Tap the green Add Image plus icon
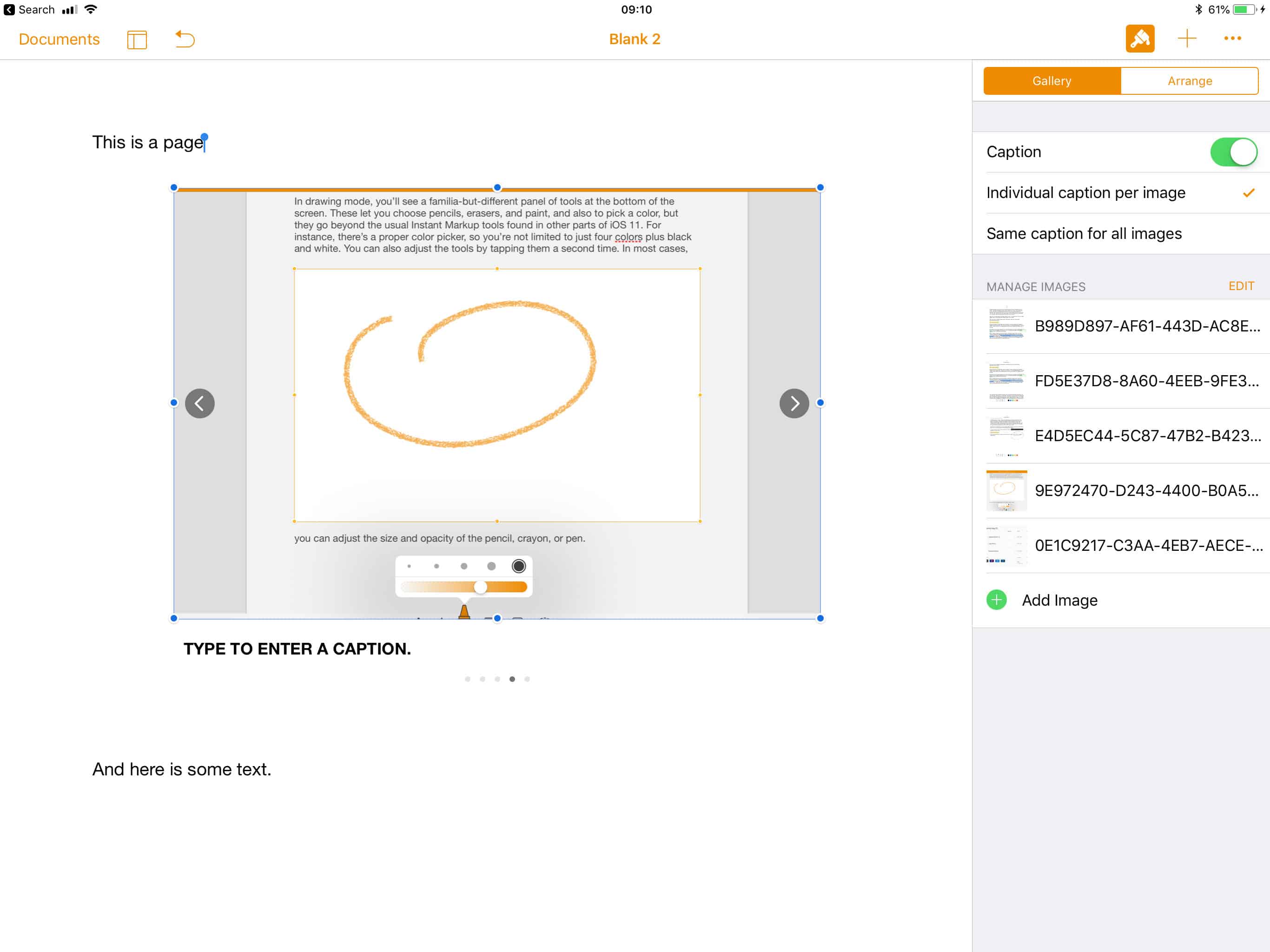 click(x=996, y=600)
